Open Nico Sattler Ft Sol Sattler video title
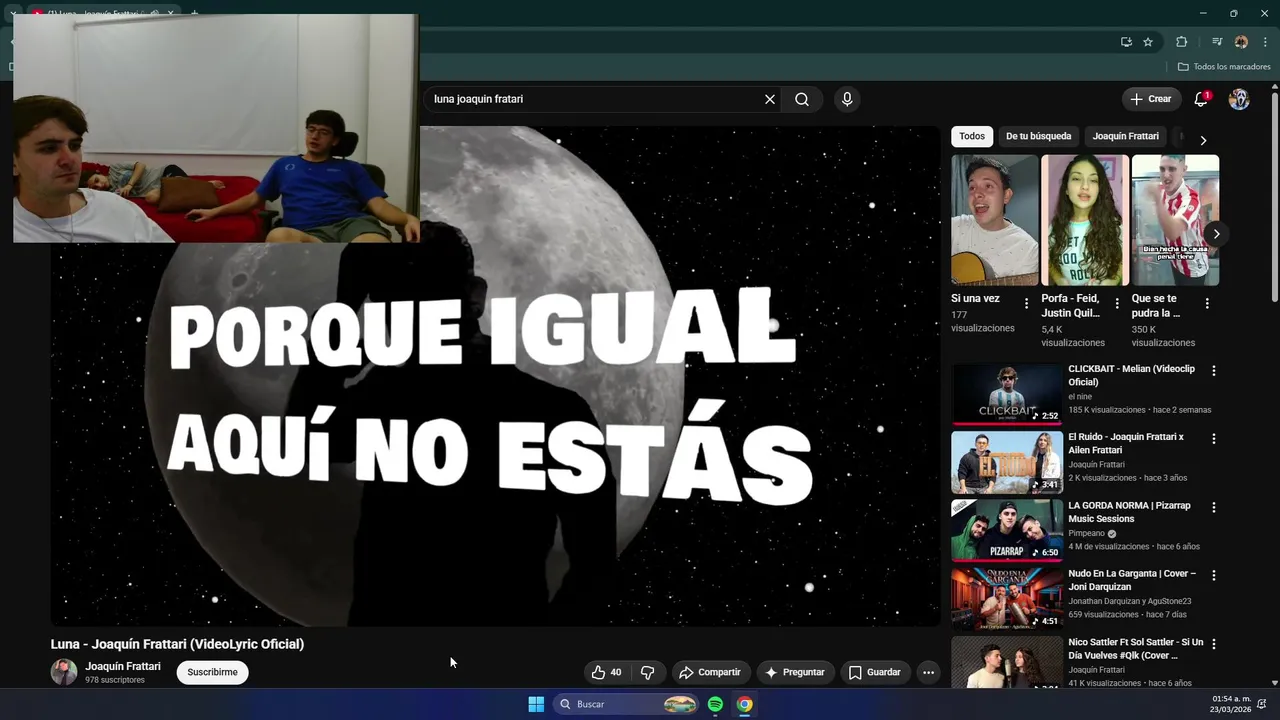 pyautogui.click(x=1135, y=648)
